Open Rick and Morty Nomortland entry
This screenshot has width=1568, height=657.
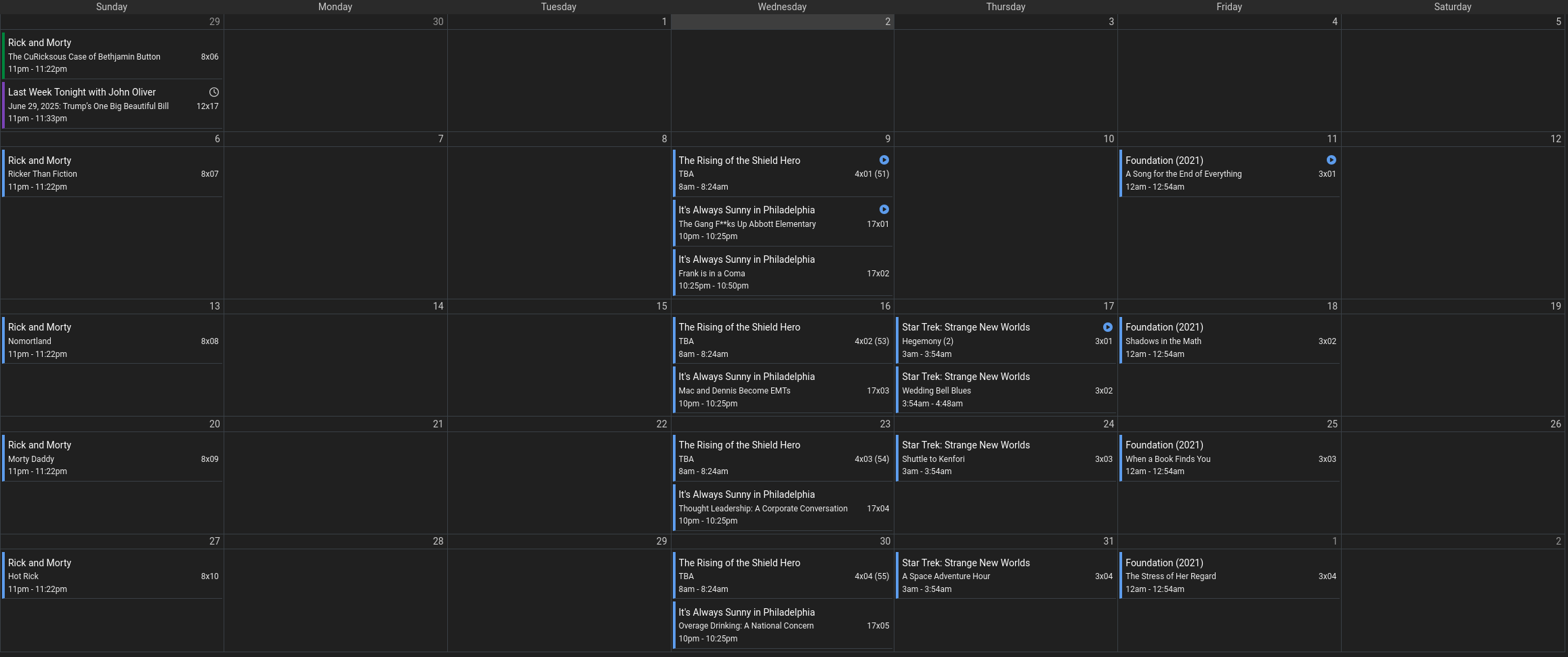(x=112, y=340)
